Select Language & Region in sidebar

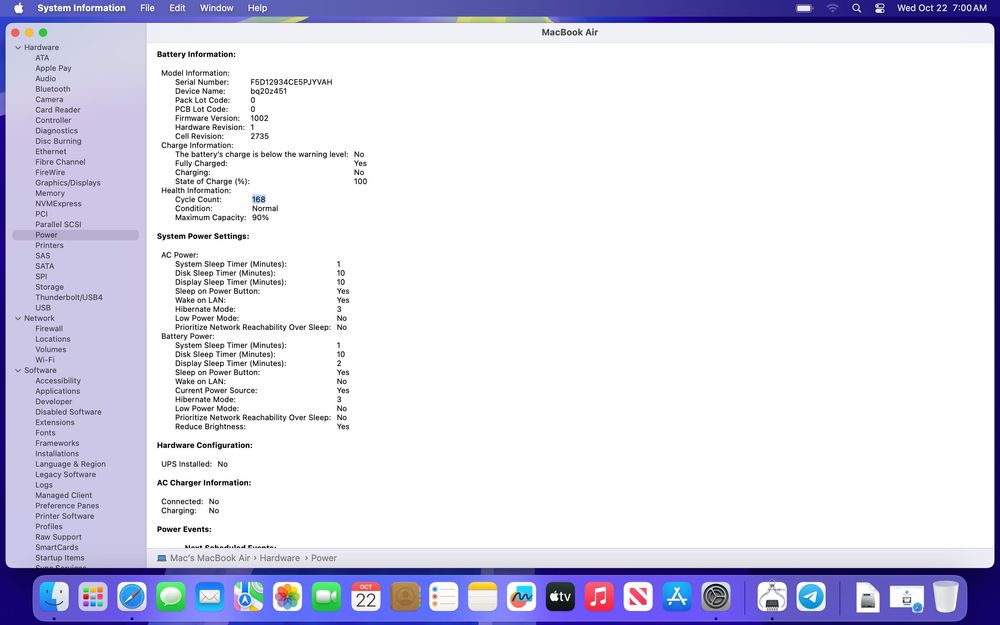(70, 464)
